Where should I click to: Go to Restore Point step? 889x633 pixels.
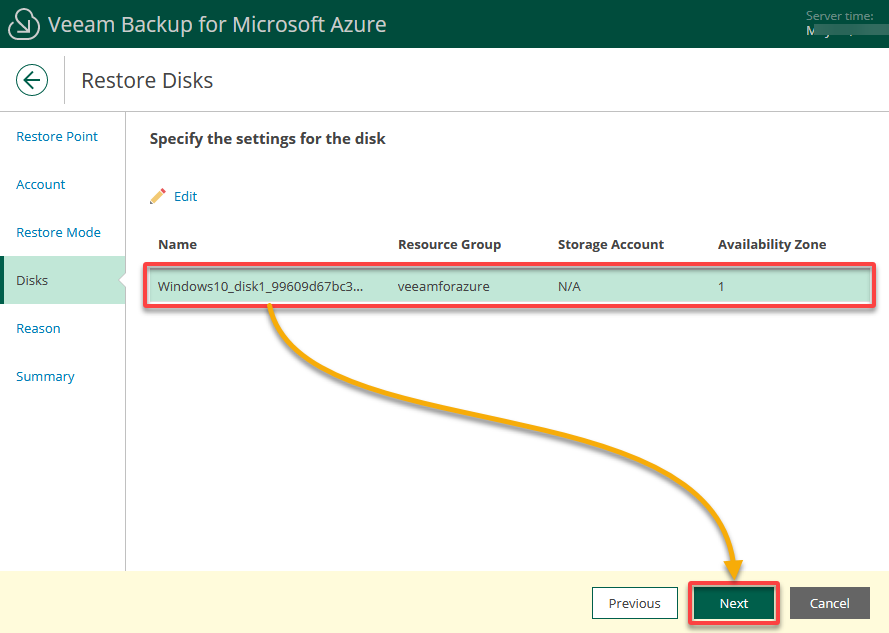pos(57,137)
